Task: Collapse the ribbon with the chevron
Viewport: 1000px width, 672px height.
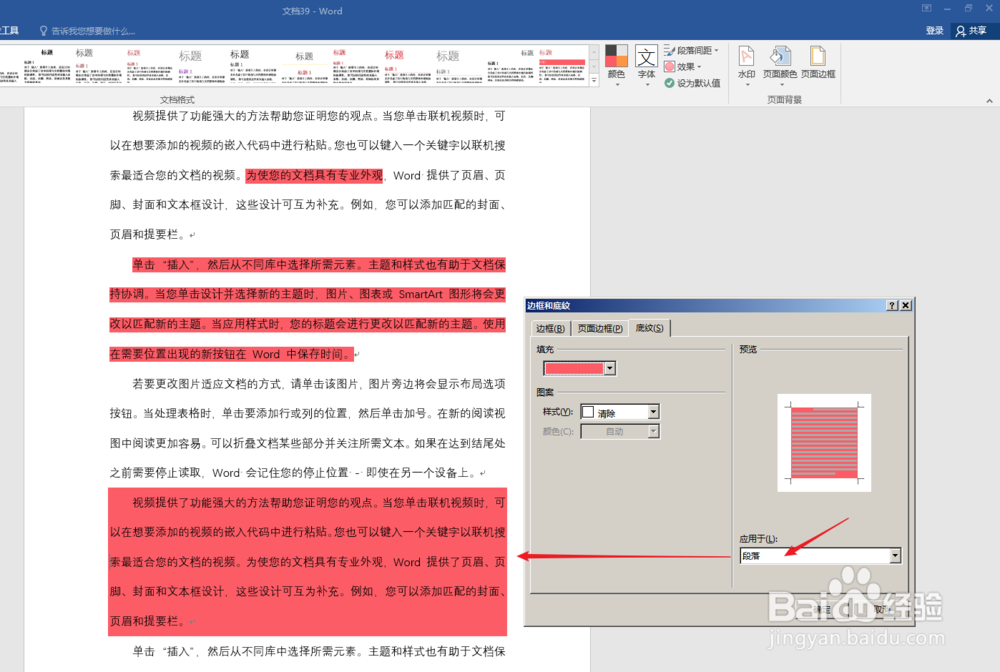Action: 989,101
